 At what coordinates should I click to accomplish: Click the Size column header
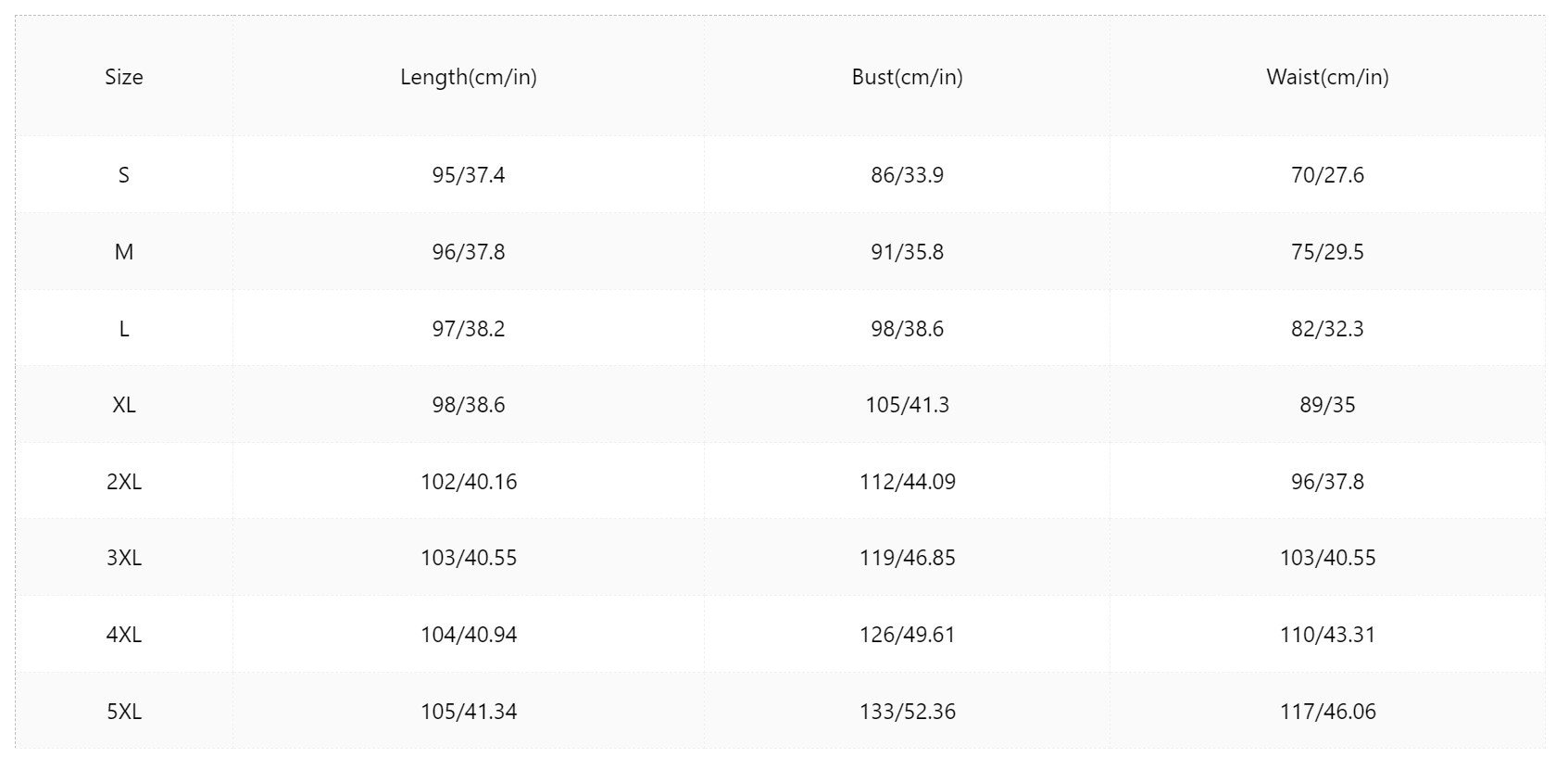pyautogui.click(x=124, y=77)
